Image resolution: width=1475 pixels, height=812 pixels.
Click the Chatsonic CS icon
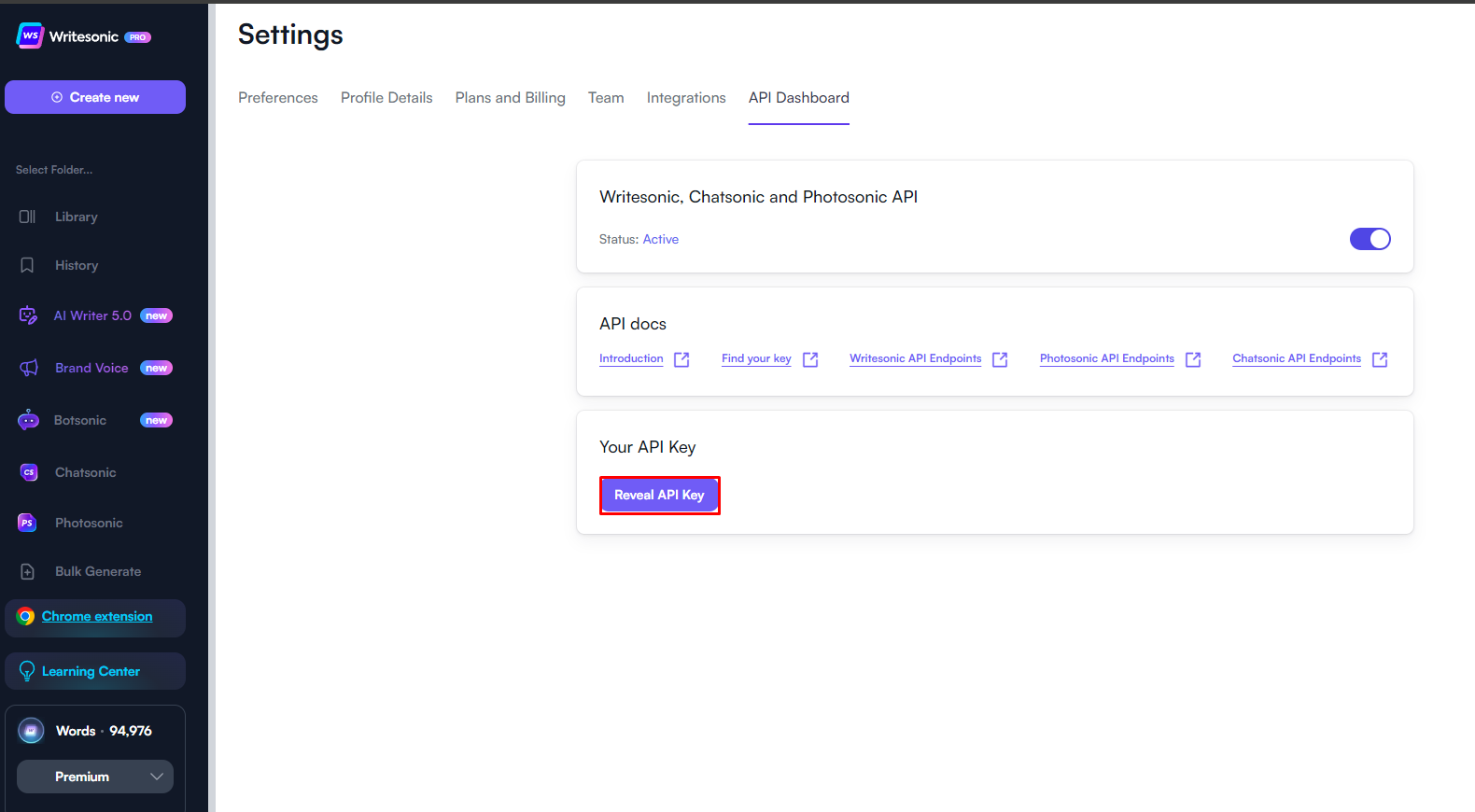point(29,472)
